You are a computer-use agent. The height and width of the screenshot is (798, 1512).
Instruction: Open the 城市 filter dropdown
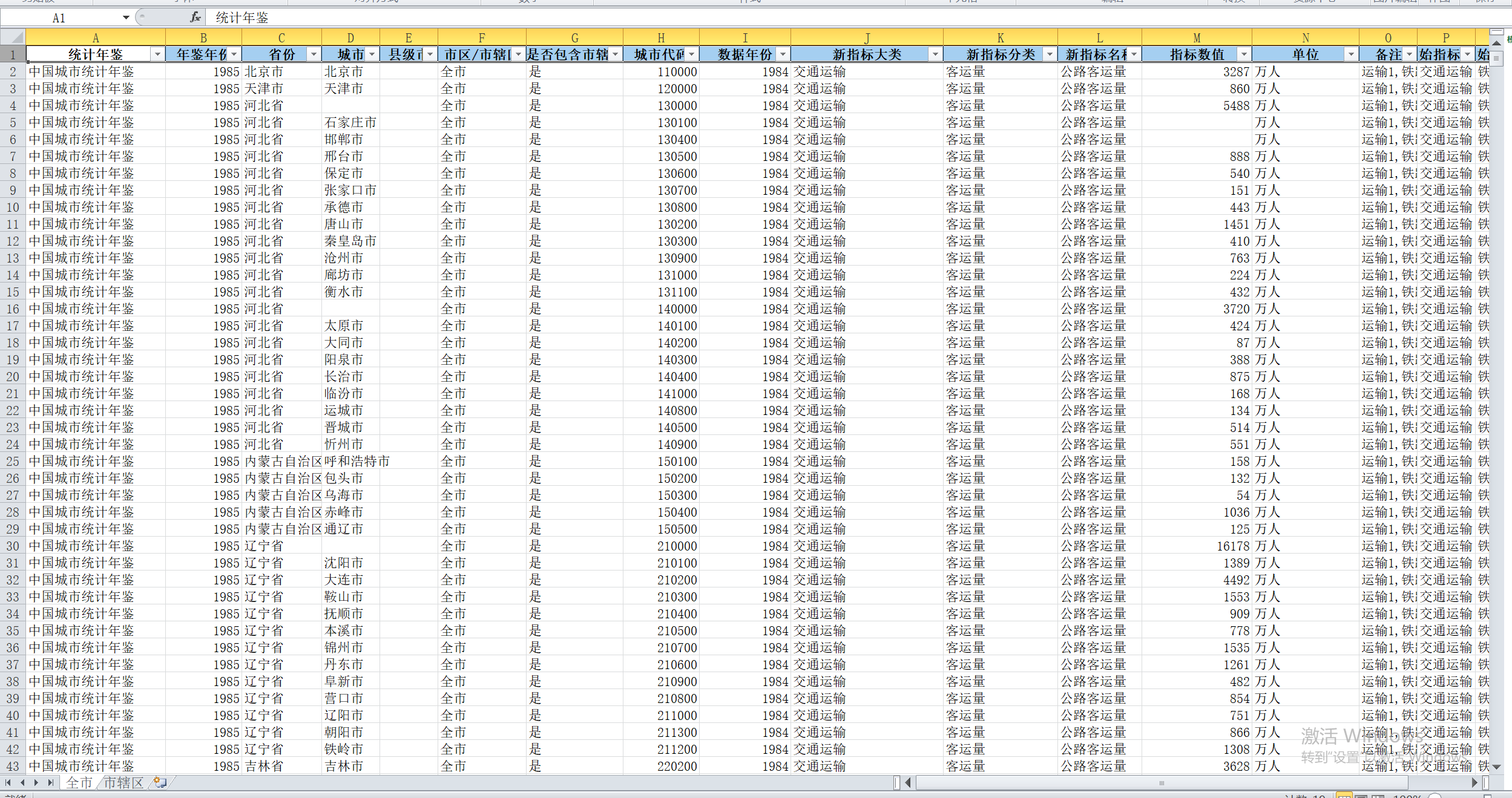[372, 54]
